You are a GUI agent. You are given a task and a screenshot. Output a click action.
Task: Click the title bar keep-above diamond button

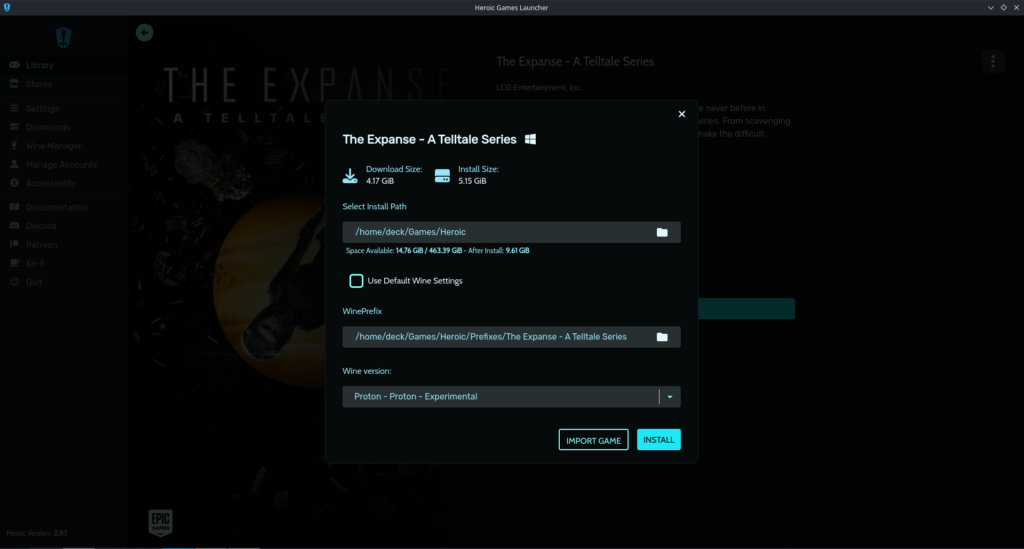pos(1003,7)
